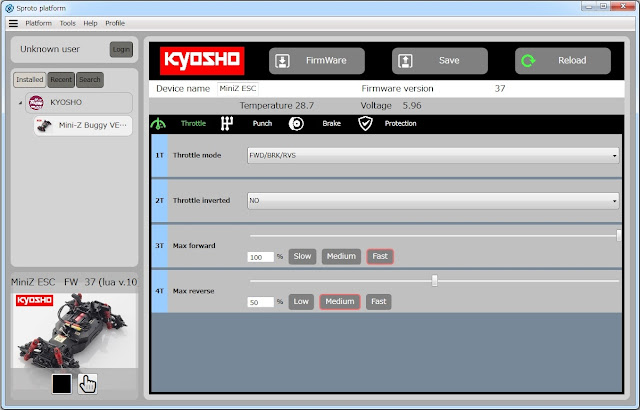Collapse the KYOSHO tree node arrow
640x410 pixels.
(20, 103)
